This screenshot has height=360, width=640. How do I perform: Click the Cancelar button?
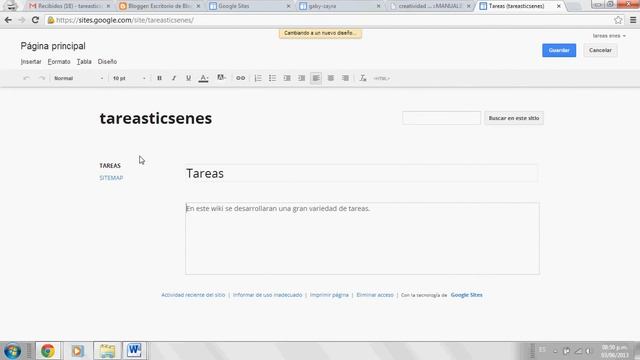[600, 50]
